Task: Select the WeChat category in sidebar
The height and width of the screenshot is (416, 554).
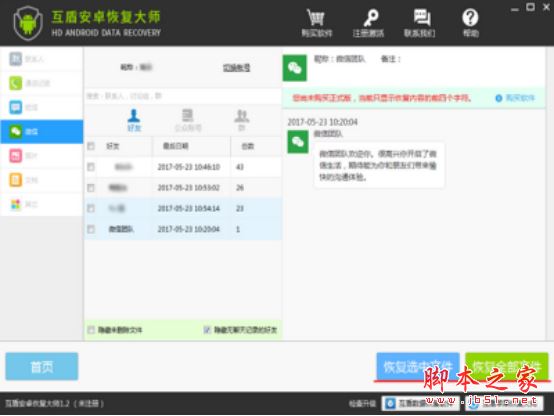Action: pyautogui.click(x=42, y=131)
